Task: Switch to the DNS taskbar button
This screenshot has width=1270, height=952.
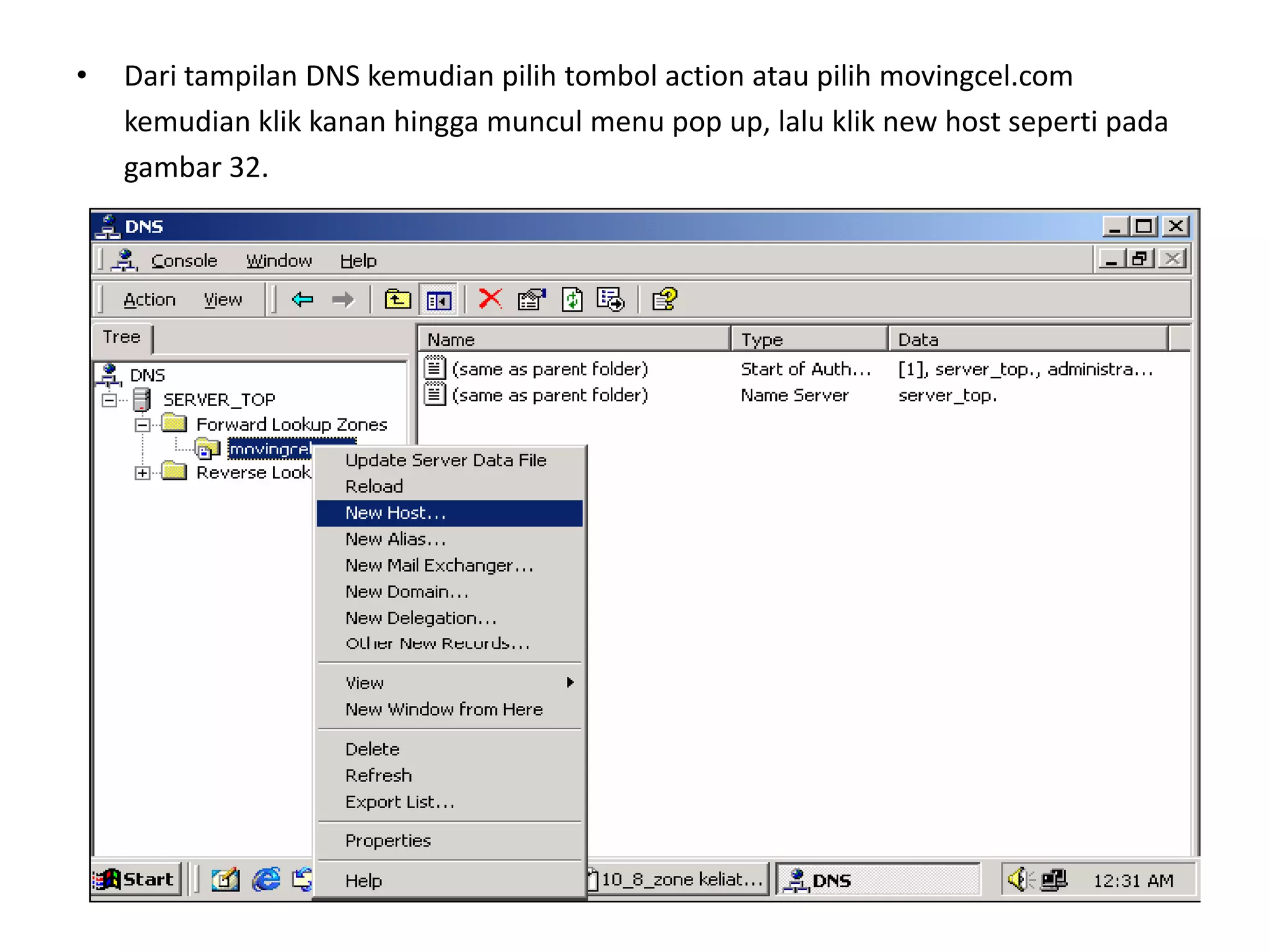Action: click(878, 880)
